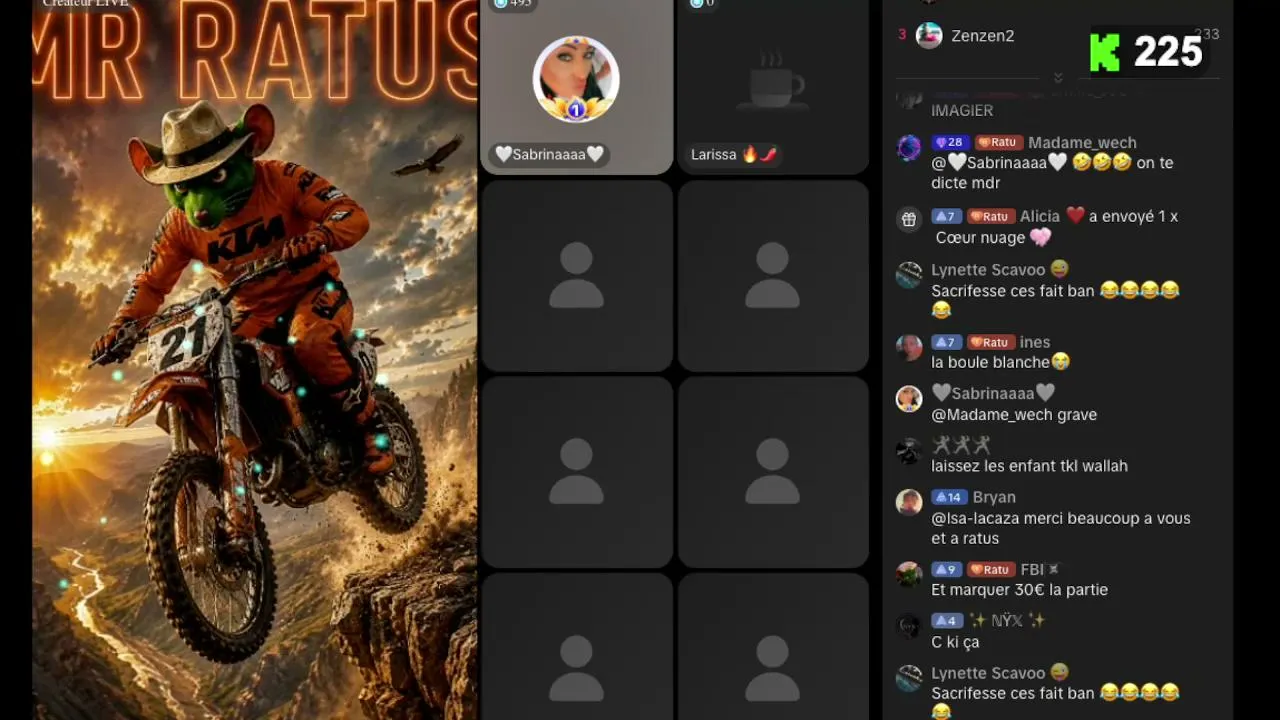Open ines's chat avatar
Image resolution: width=1280 pixels, height=720 pixels.
(x=909, y=347)
